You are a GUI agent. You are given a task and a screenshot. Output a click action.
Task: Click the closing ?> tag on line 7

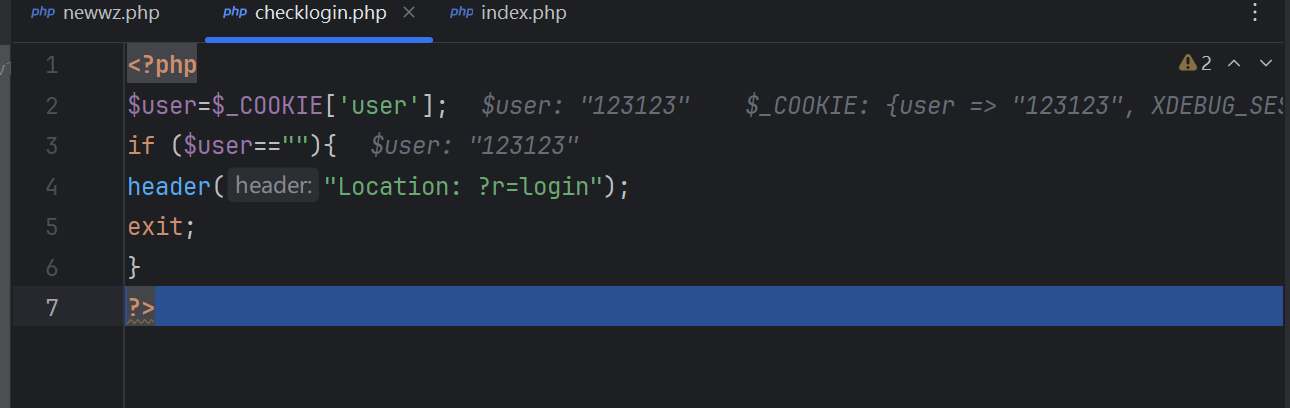[x=141, y=307]
